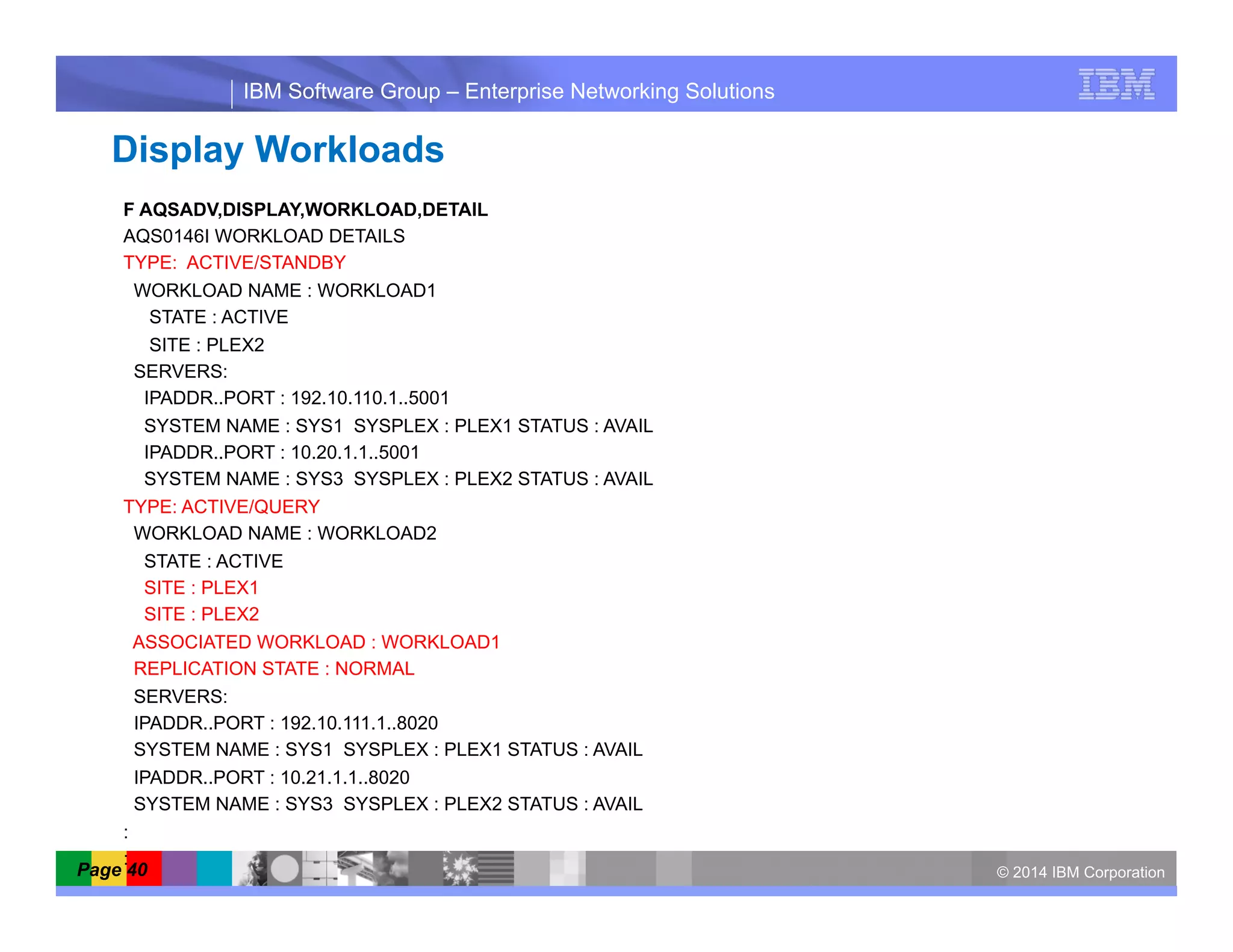Click the clouds footer tile
1233x952 pixels.
click(390, 868)
